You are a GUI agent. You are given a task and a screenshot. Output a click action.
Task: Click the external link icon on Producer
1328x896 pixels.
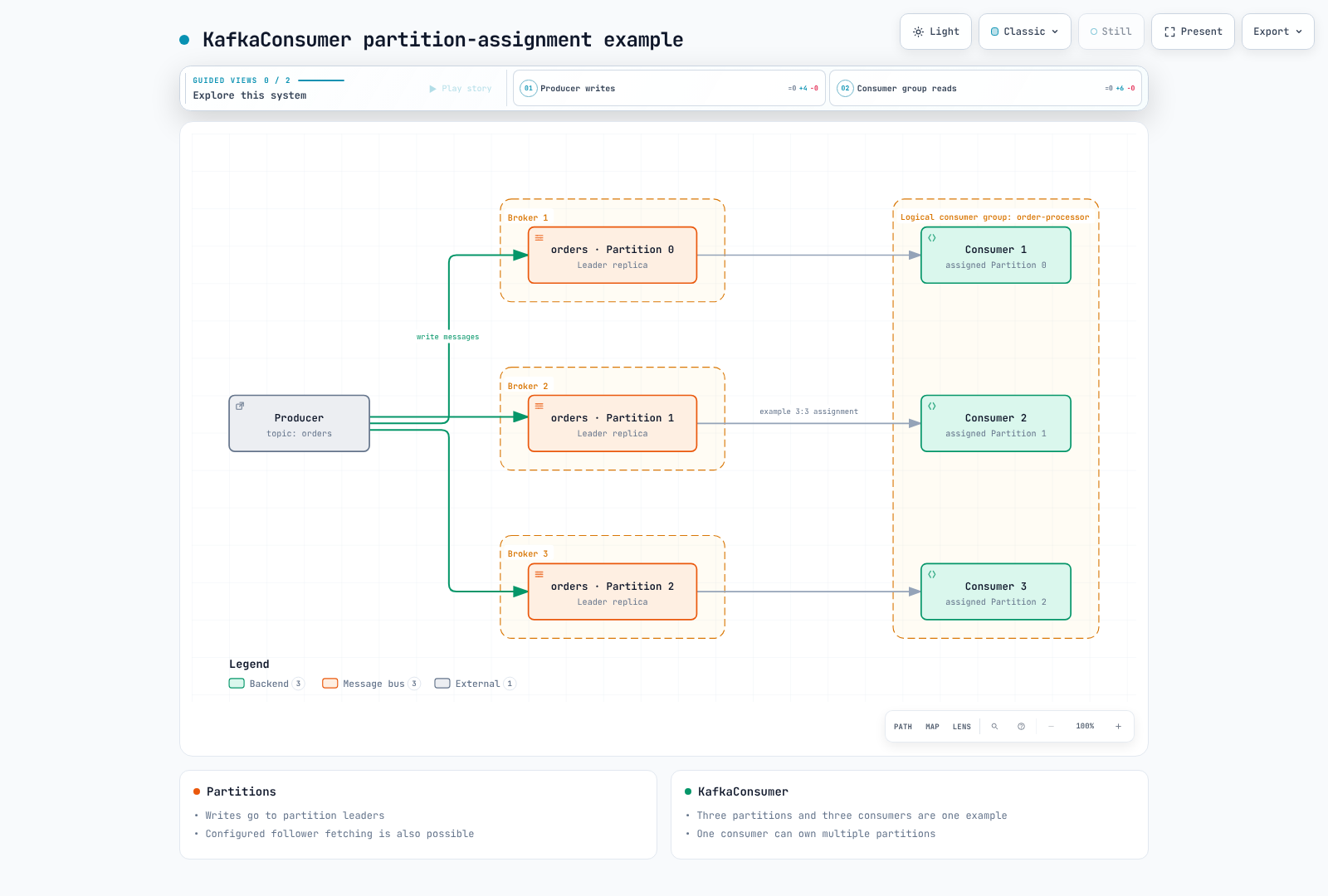pyautogui.click(x=240, y=407)
